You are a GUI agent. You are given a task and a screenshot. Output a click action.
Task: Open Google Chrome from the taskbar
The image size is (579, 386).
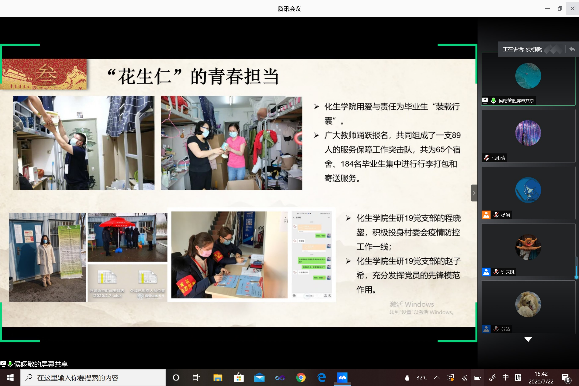point(301,378)
